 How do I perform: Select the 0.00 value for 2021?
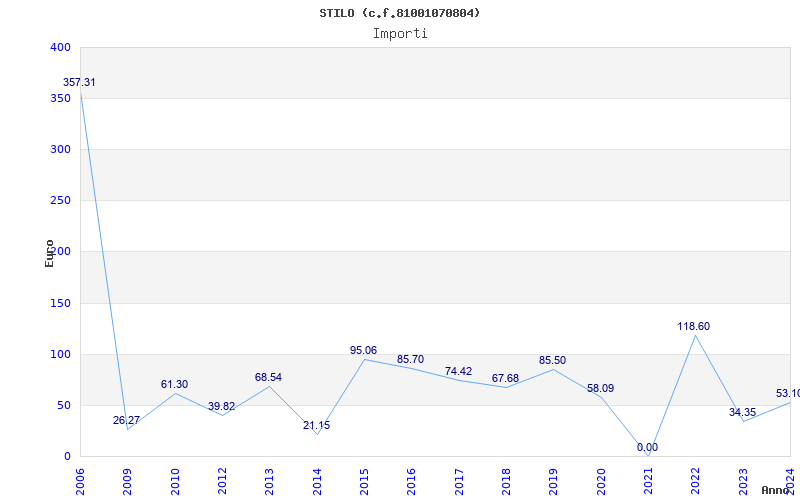pos(647,447)
